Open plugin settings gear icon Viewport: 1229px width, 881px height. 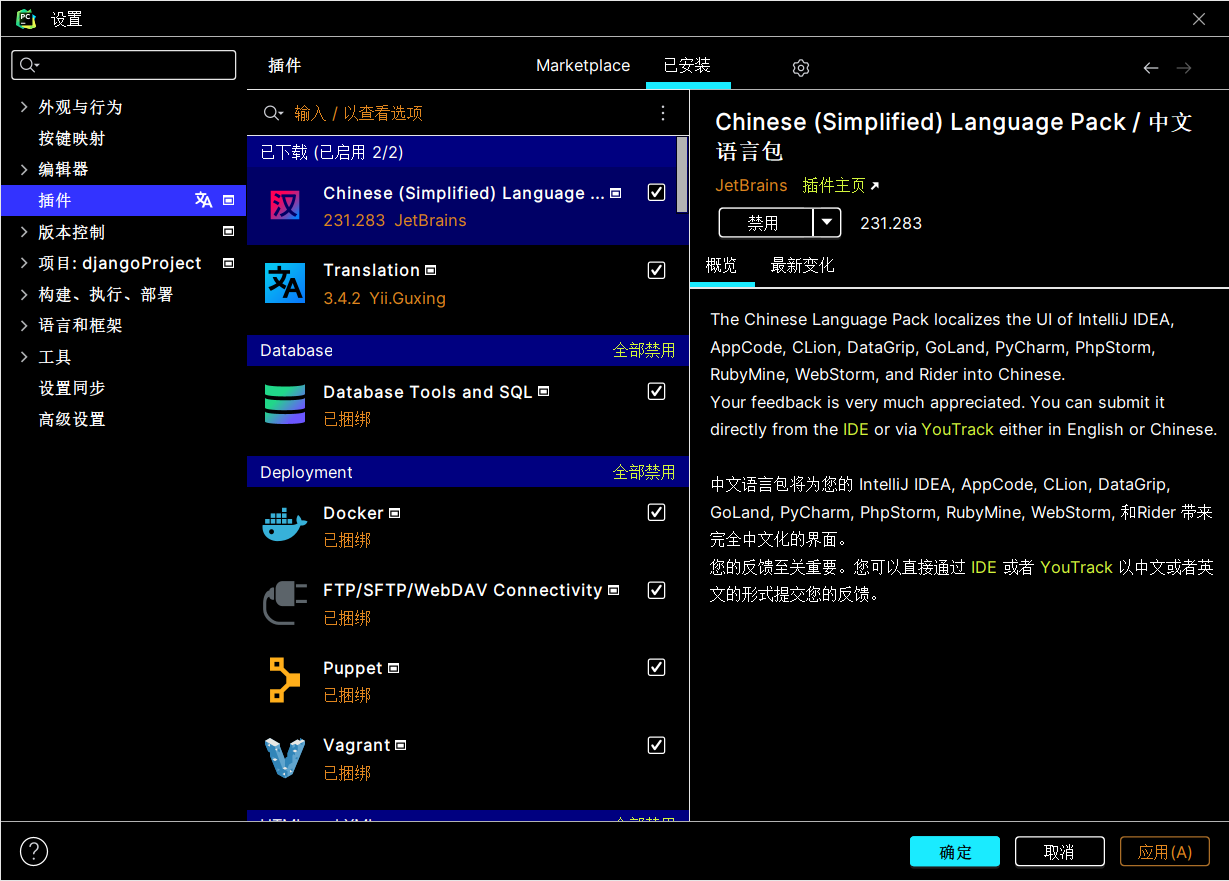click(800, 68)
